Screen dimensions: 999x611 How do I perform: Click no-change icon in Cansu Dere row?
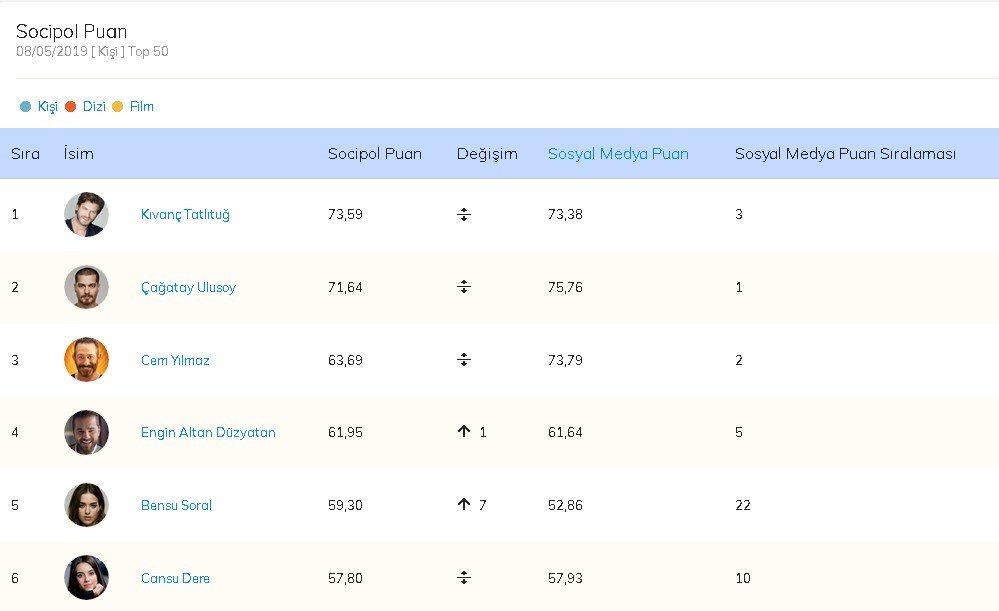(x=464, y=578)
